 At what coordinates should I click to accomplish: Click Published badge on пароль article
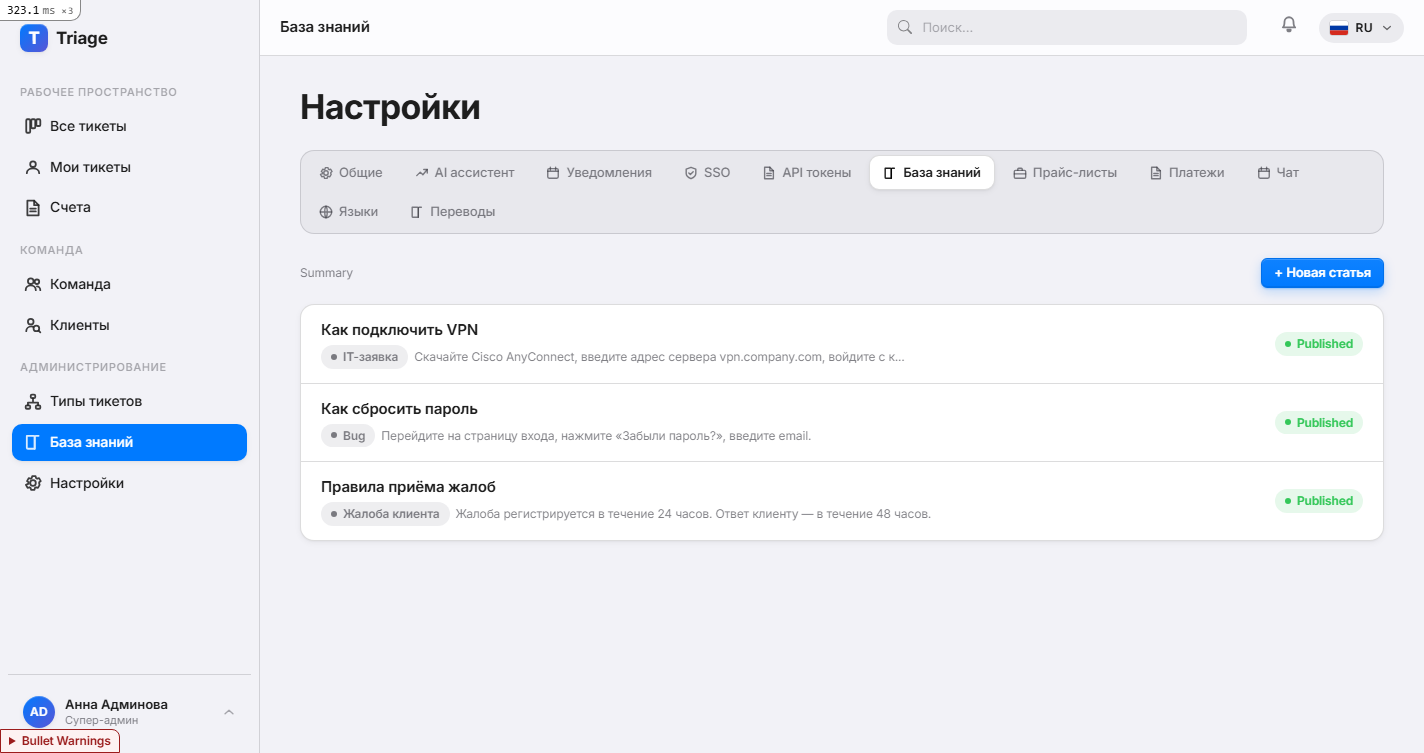click(x=1318, y=423)
